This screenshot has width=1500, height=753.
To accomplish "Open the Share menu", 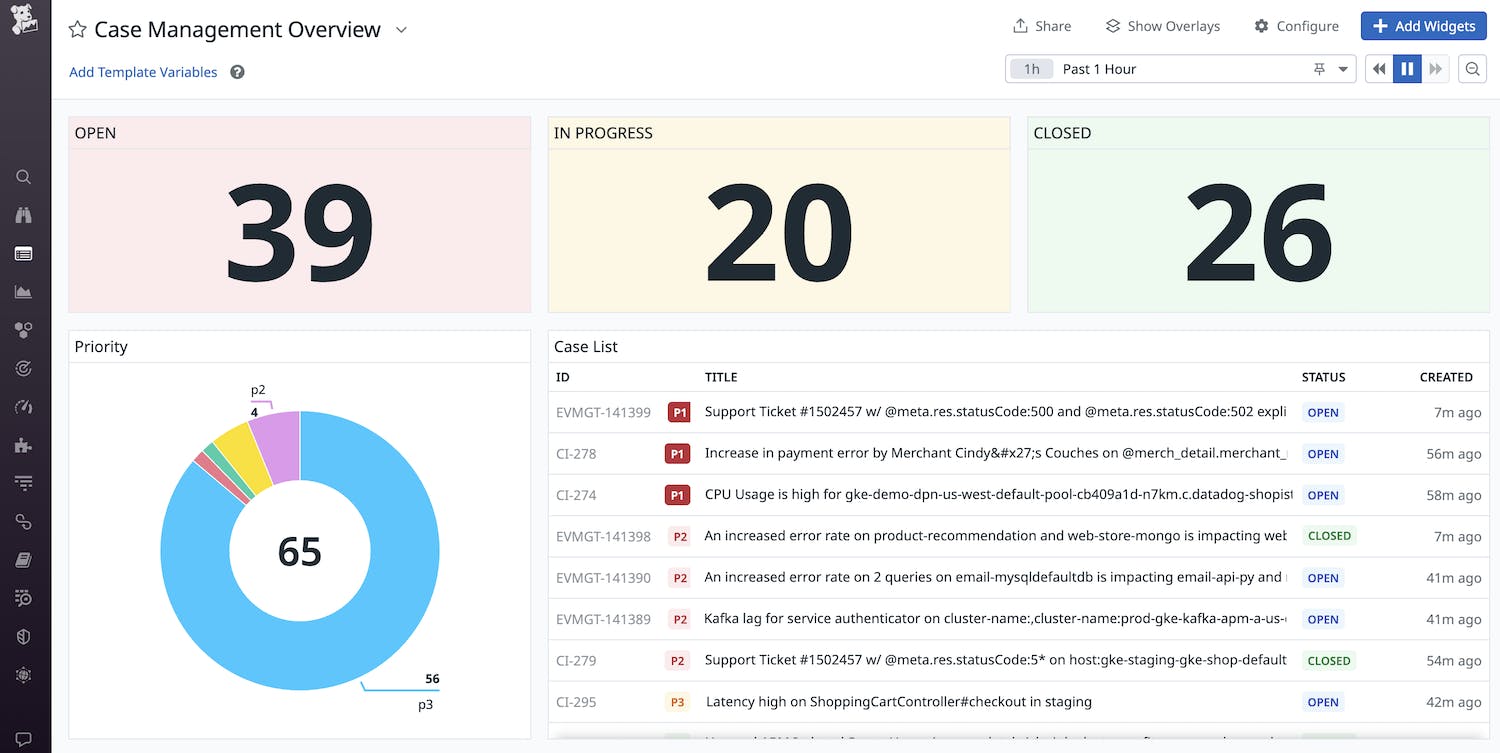I will [x=1041, y=26].
